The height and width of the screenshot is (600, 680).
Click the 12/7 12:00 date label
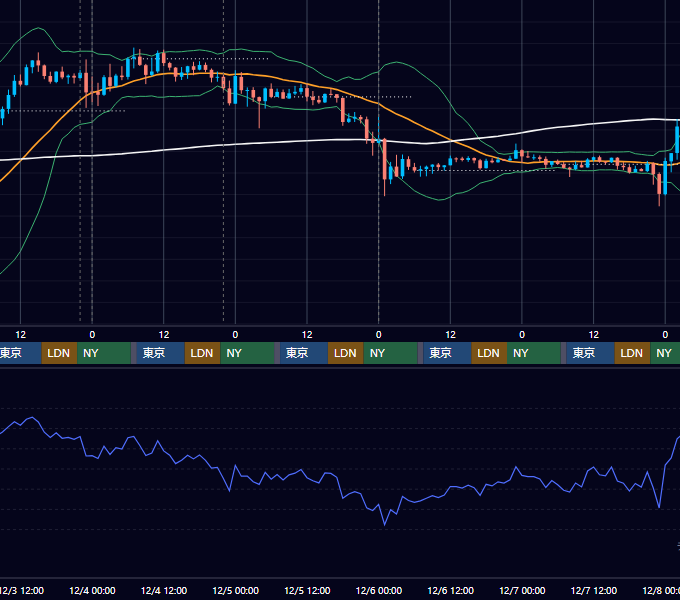[594, 590]
